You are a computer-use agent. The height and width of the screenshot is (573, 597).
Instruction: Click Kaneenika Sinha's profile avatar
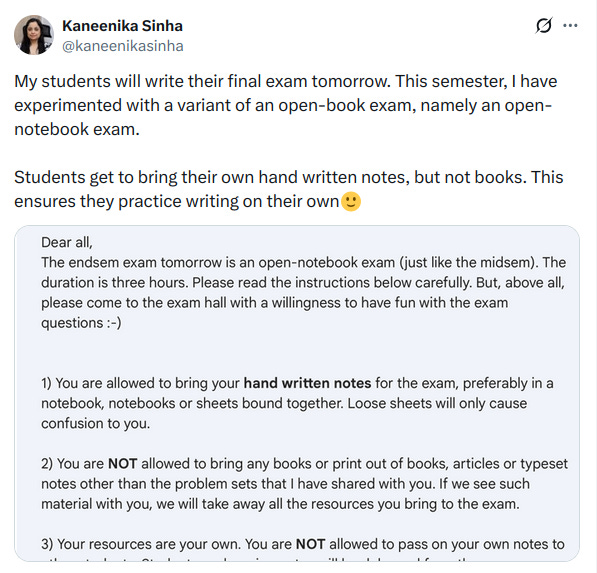pyautogui.click(x=34, y=35)
